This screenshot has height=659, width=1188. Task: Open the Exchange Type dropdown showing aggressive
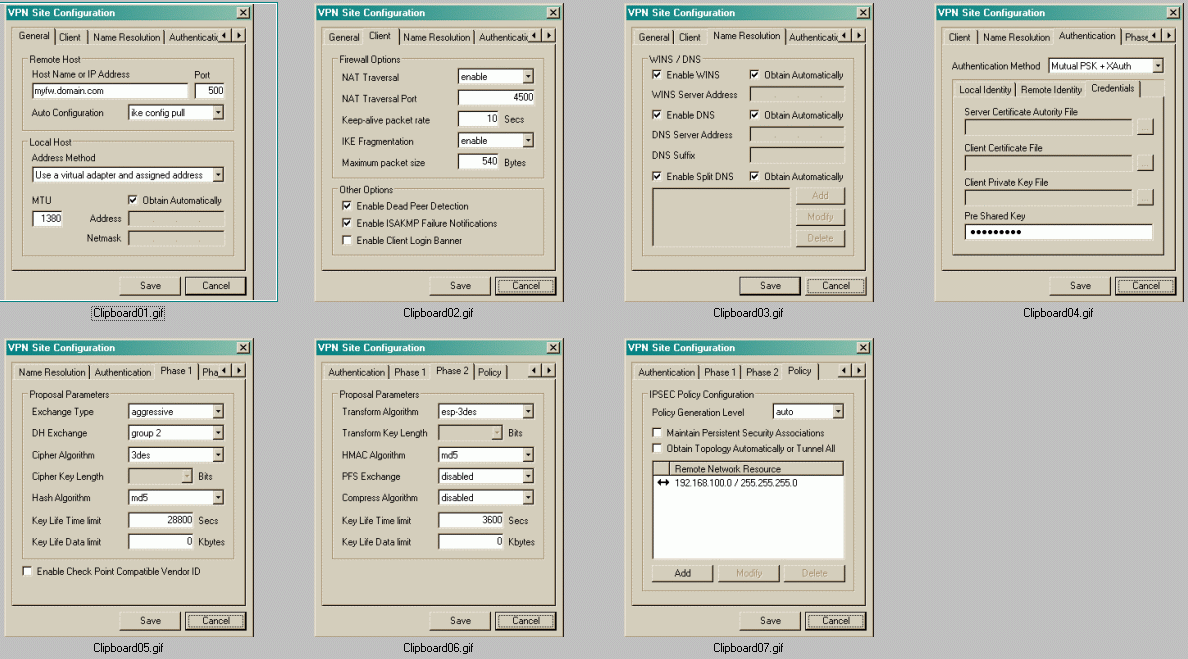218,411
